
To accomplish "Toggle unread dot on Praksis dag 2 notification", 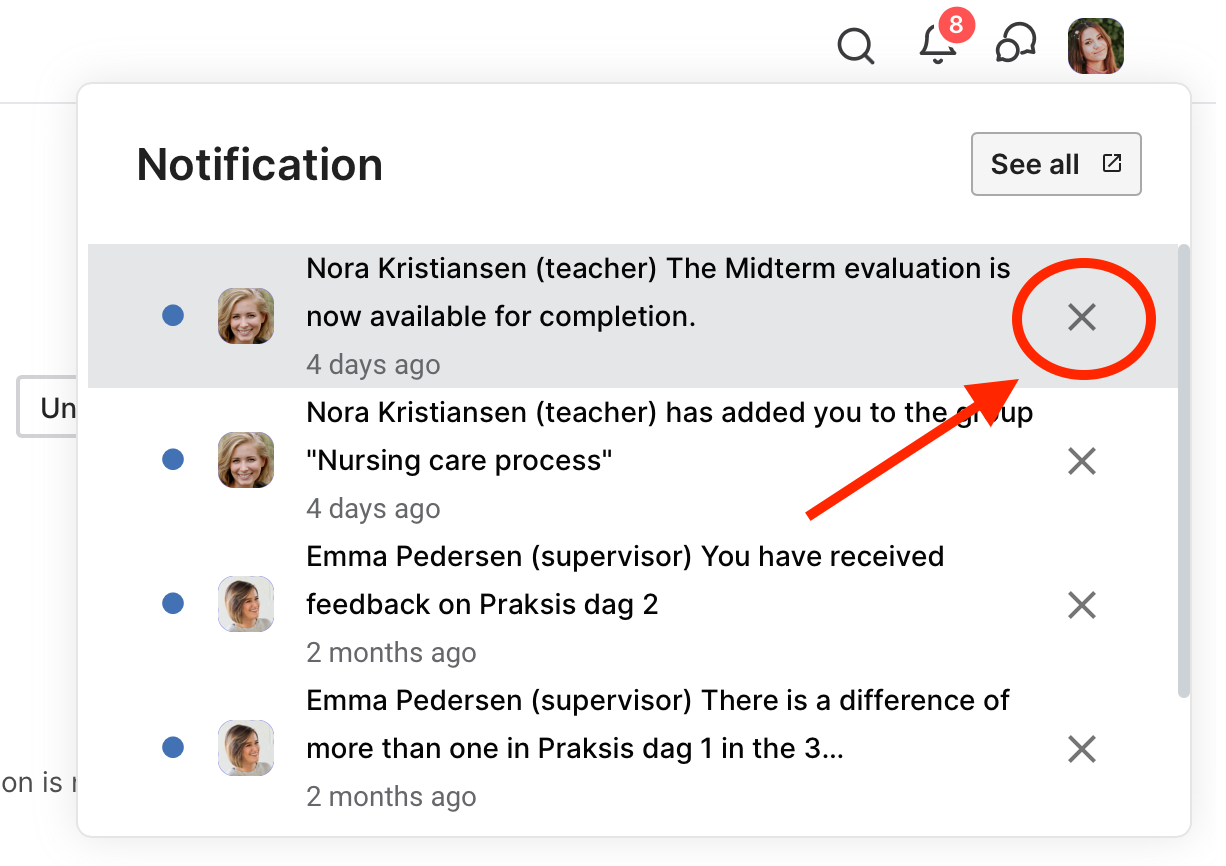I will point(173,604).
